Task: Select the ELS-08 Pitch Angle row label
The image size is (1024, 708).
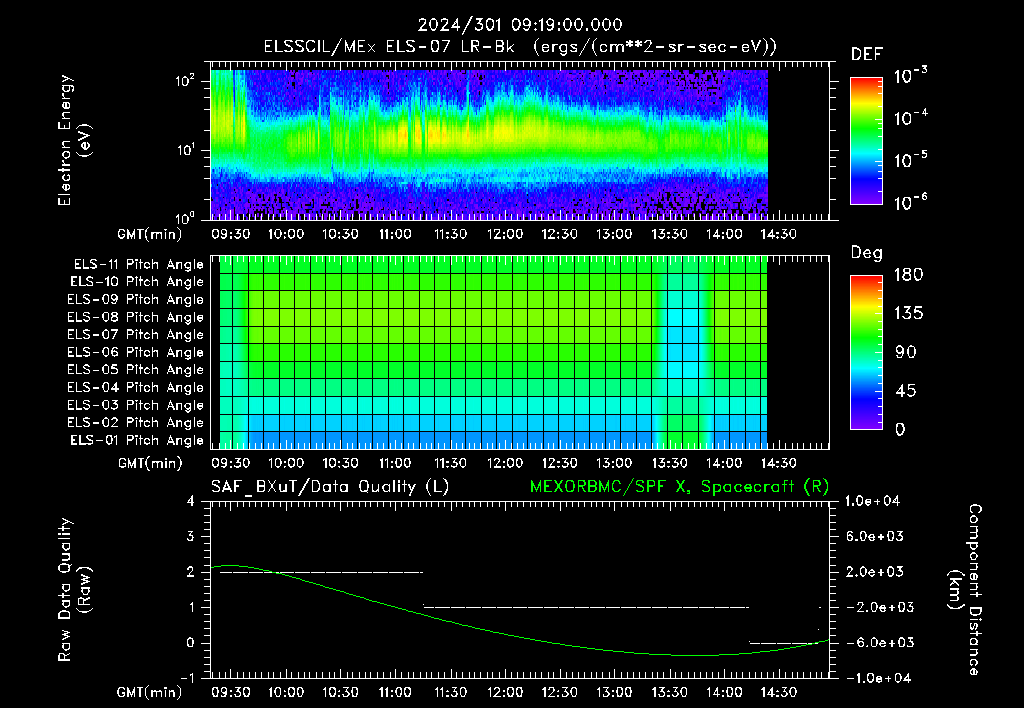Action: coord(136,317)
